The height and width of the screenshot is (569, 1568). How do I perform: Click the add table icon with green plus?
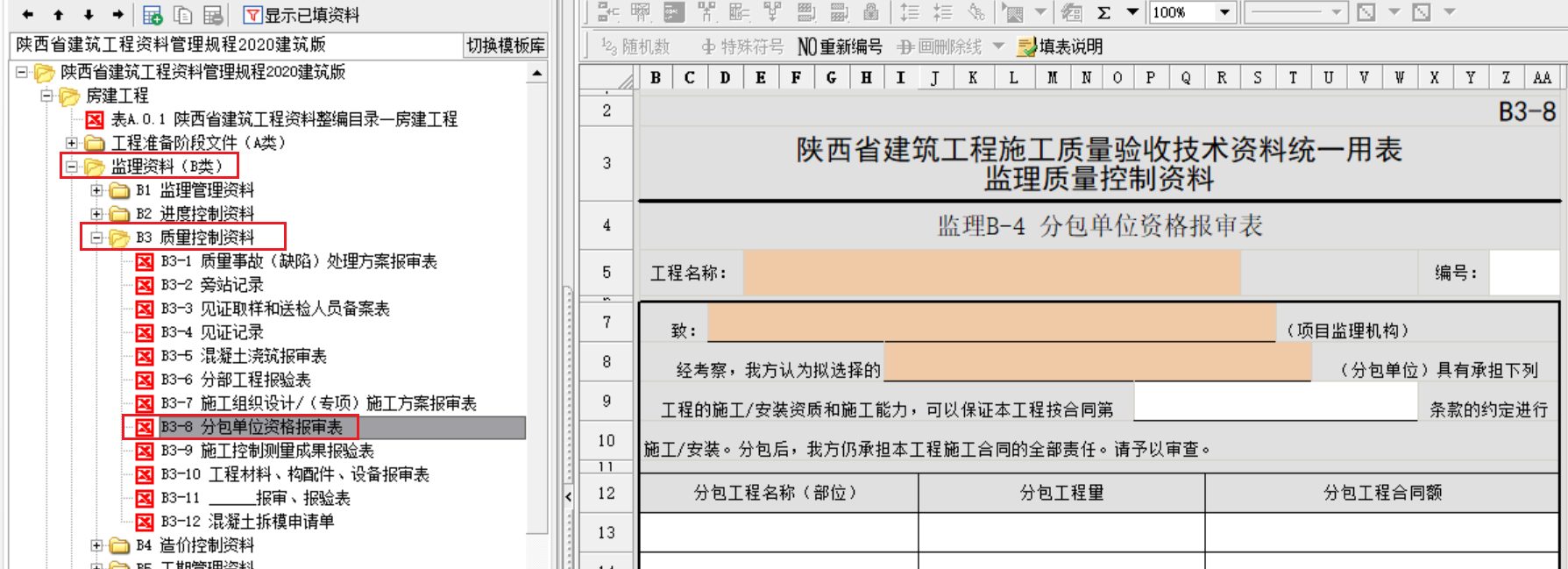coord(153,15)
